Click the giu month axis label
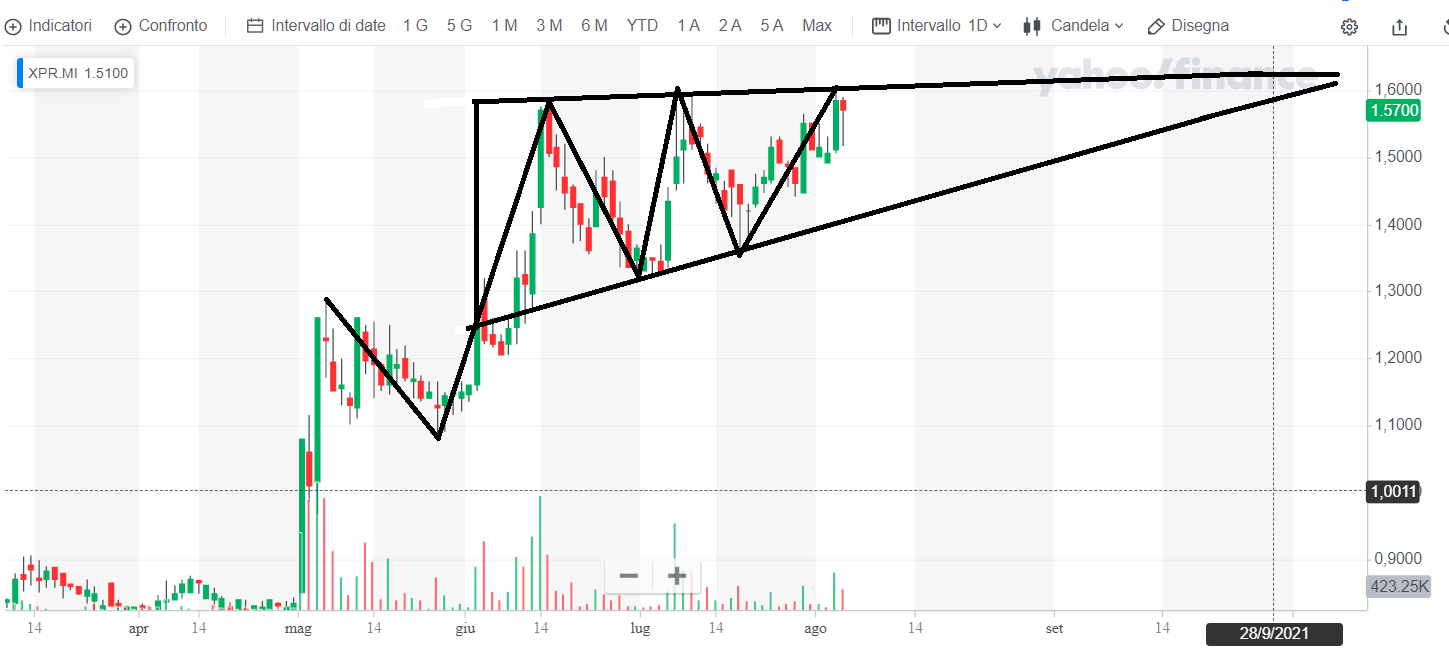This screenshot has width=1449, height=655. pyautogui.click(x=465, y=629)
